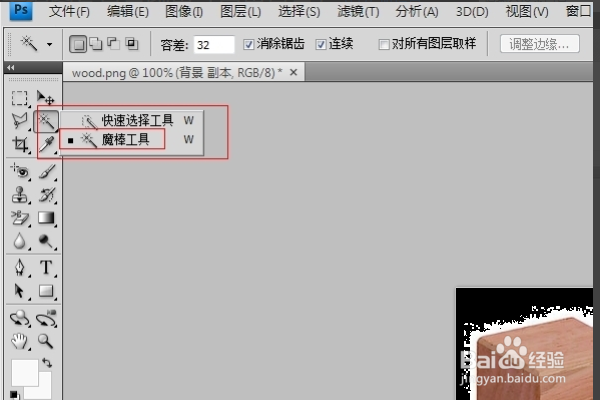Select the 3D Rotate tool
This screenshot has width=600, height=400.
pos(20,318)
